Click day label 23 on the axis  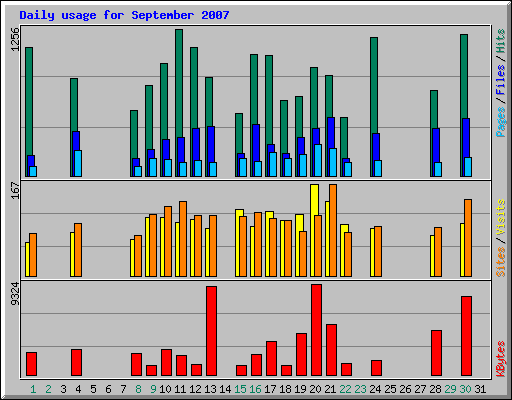tap(360, 389)
